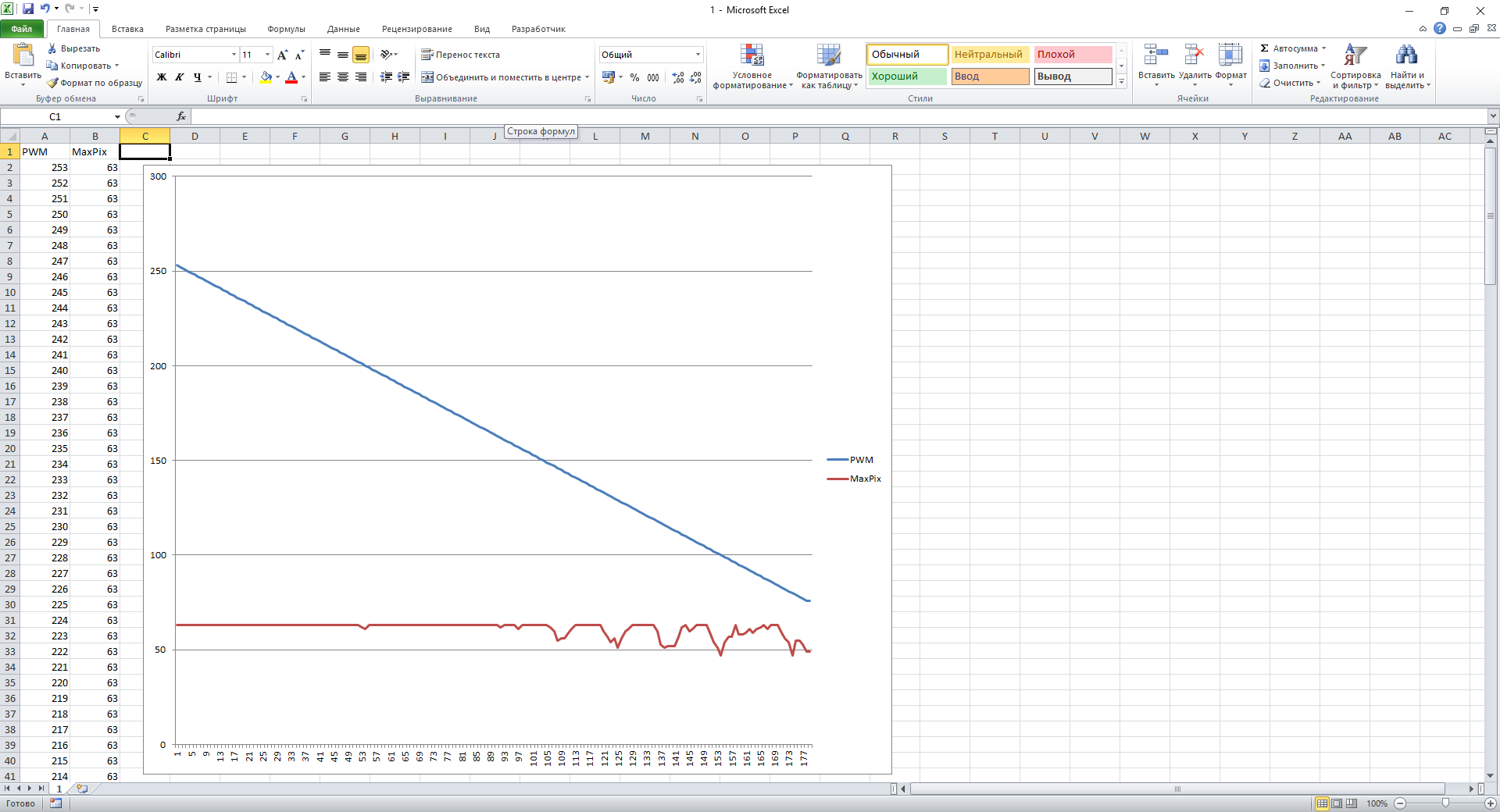Toggle bold formatting
Viewport: 1500px width, 812px height.
pyautogui.click(x=162, y=77)
